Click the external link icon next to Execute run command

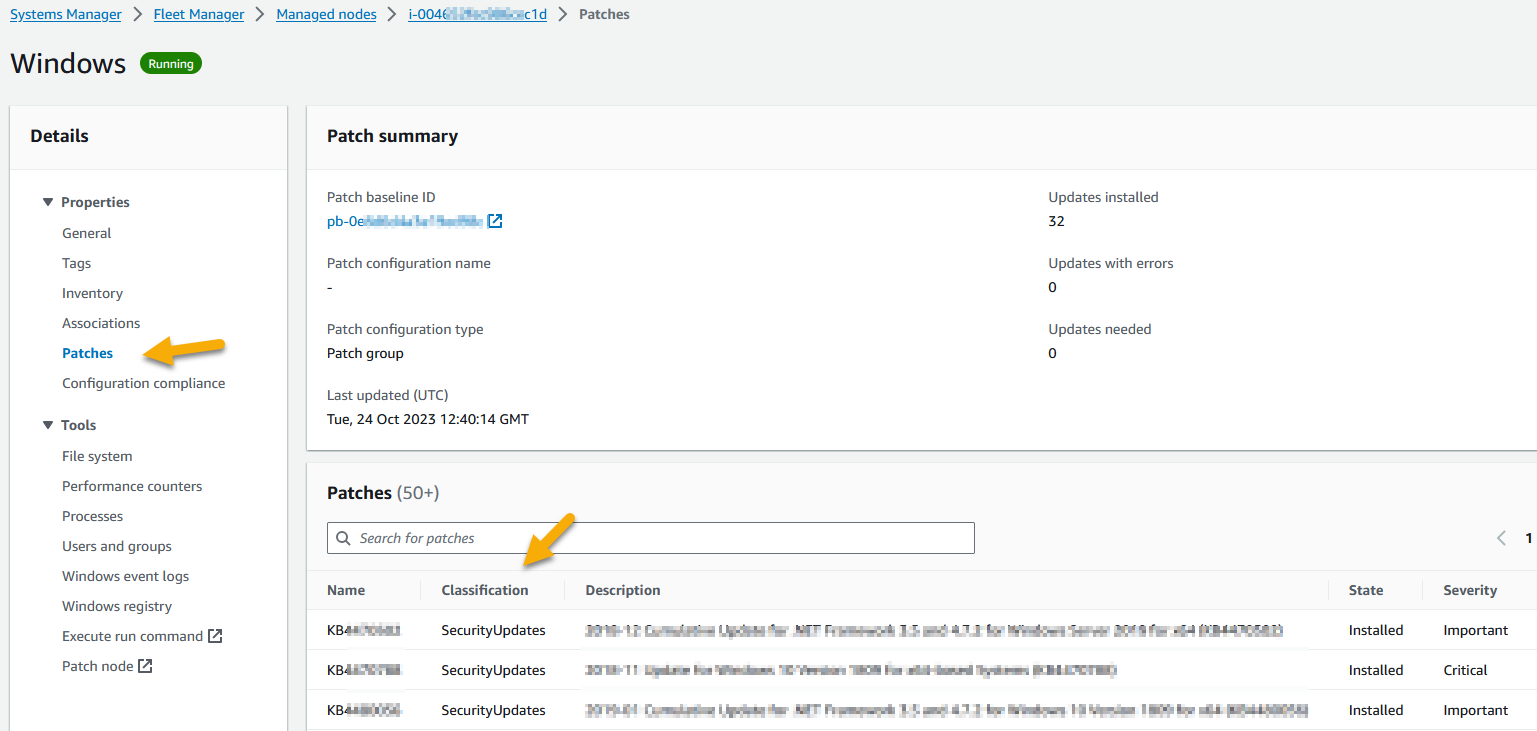point(215,635)
